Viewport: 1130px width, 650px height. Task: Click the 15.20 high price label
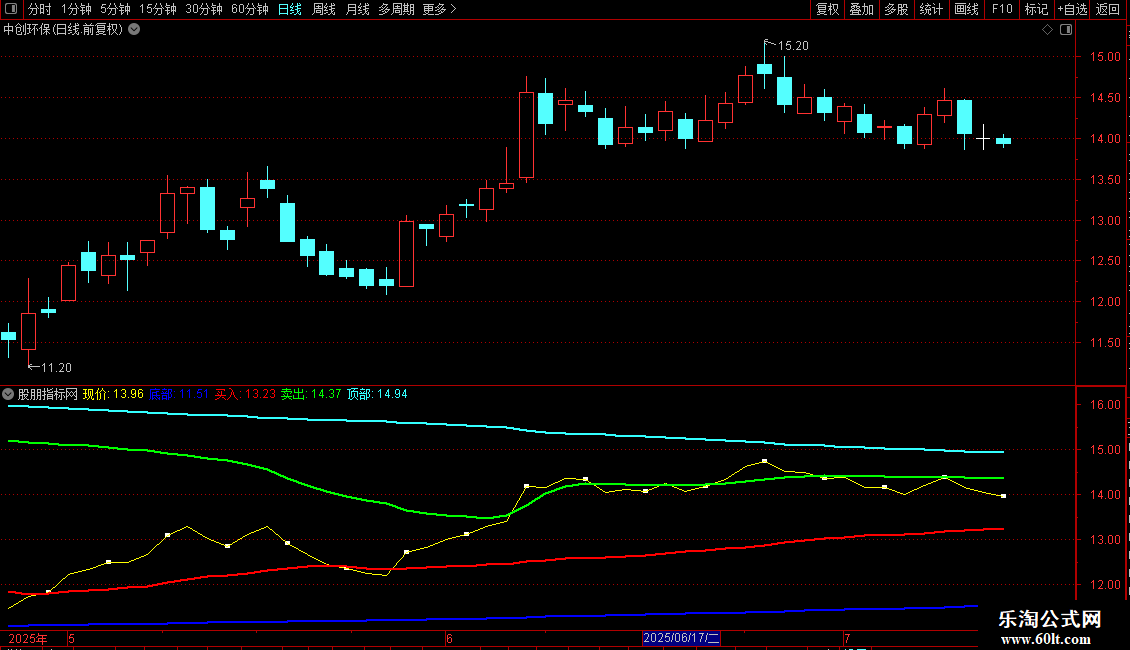(793, 45)
